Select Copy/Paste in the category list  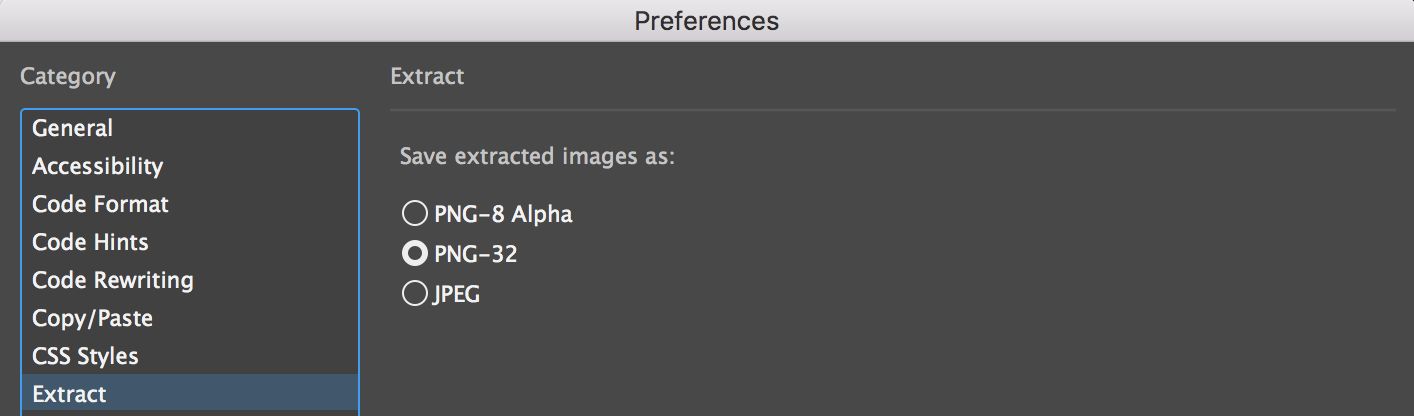coord(92,319)
